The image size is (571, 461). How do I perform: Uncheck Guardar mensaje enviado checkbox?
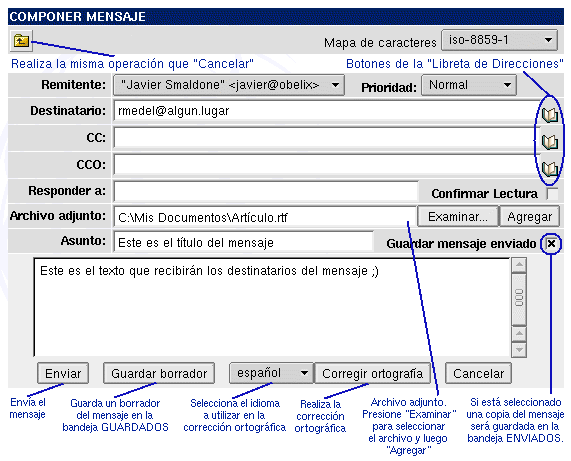tap(551, 243)
